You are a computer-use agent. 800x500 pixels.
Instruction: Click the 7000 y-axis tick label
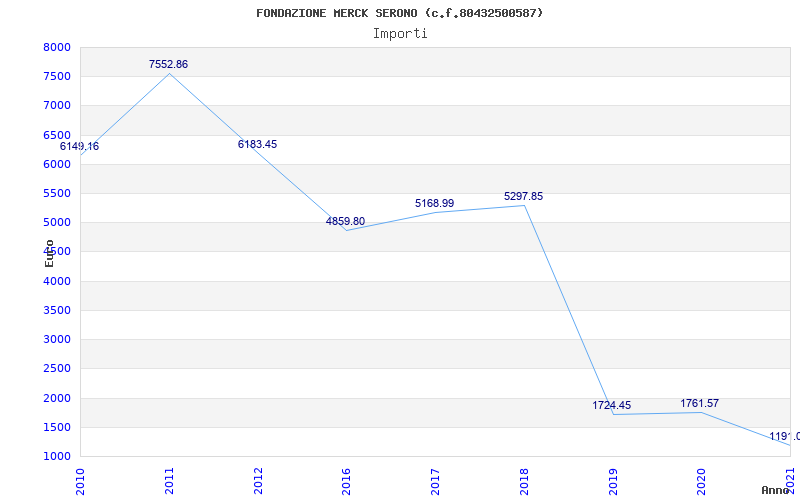coord(56,106)
